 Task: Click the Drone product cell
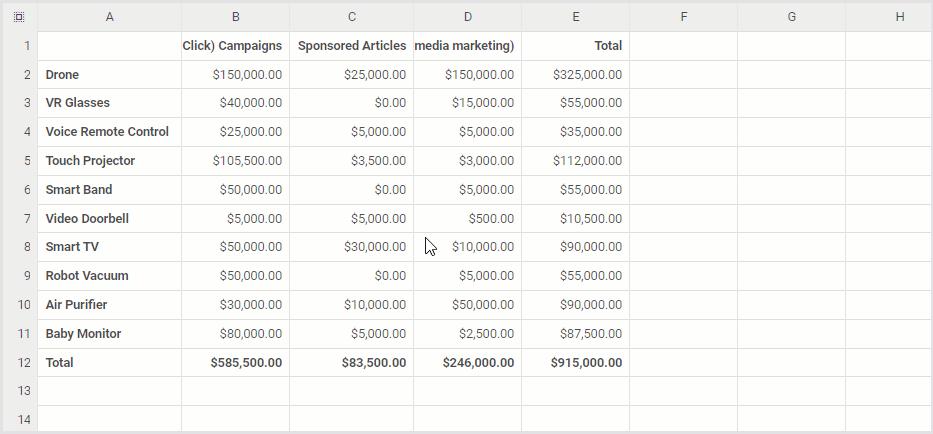pyautogui.click(x=109, y=74)
